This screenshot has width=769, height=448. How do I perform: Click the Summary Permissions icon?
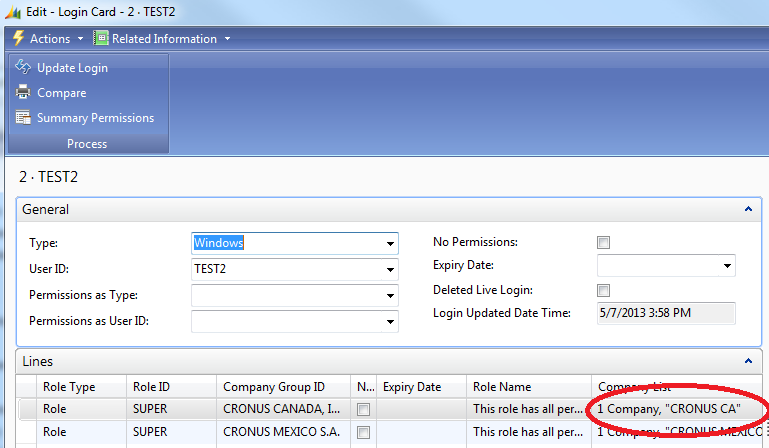coord(23,118)
